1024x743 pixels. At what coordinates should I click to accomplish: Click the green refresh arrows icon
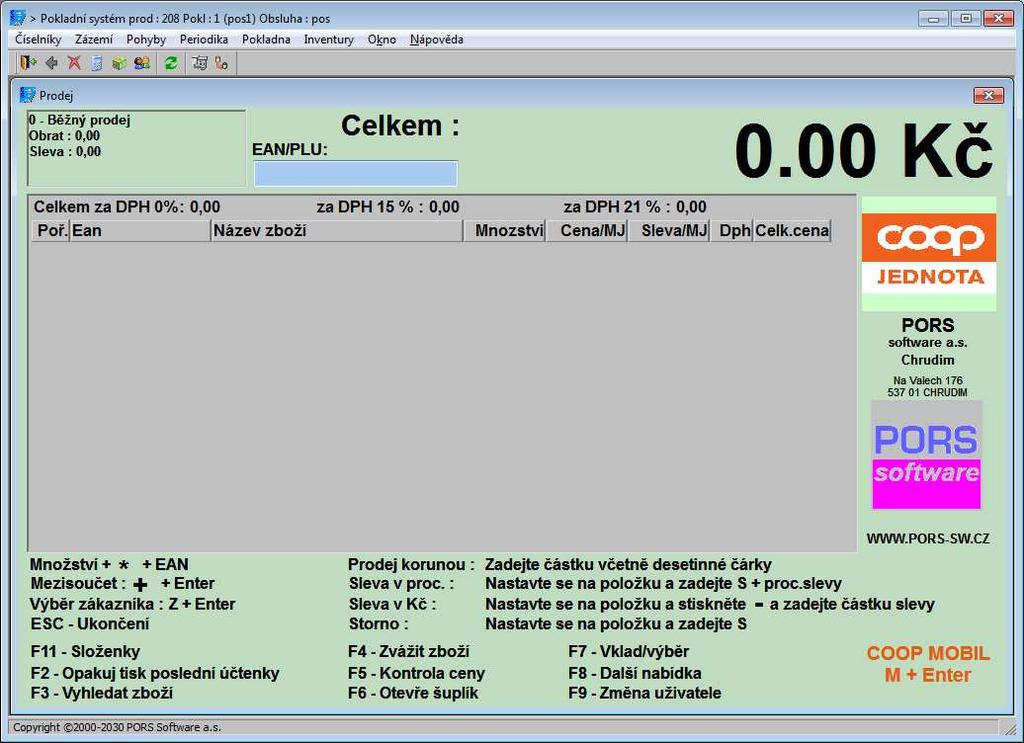tap(171, 63)
